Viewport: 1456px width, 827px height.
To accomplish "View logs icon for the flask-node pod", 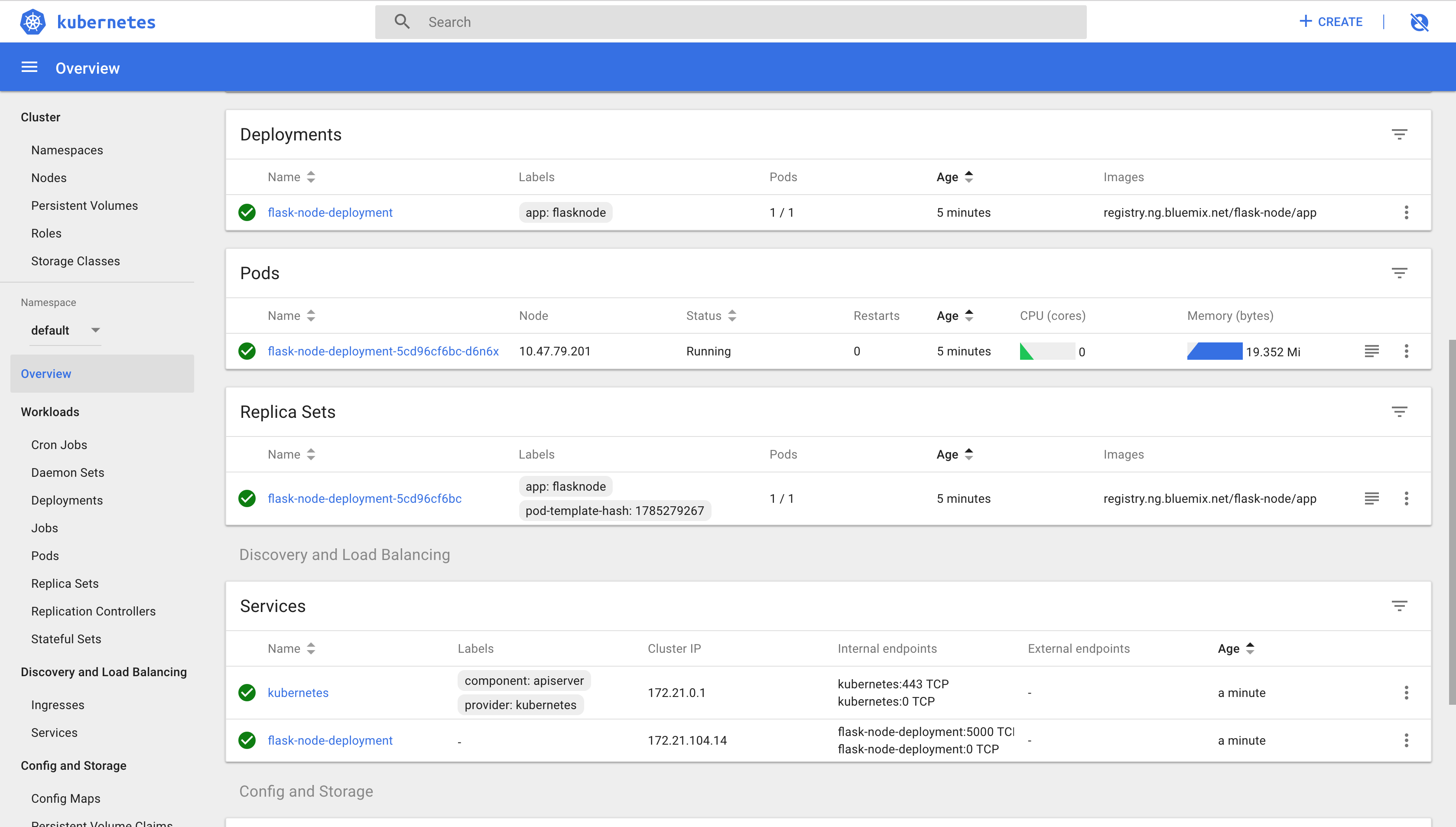I will (1371, 351).
